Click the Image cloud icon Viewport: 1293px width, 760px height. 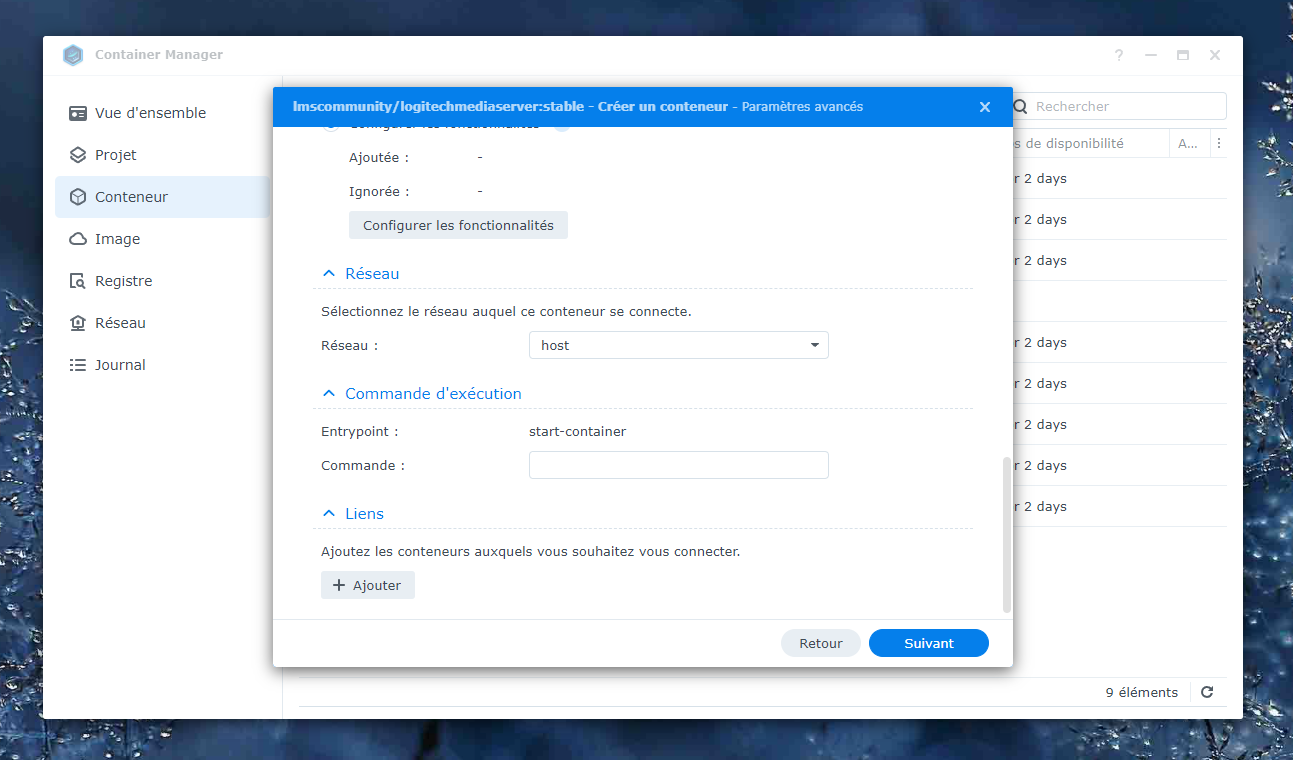pos(78,239)
